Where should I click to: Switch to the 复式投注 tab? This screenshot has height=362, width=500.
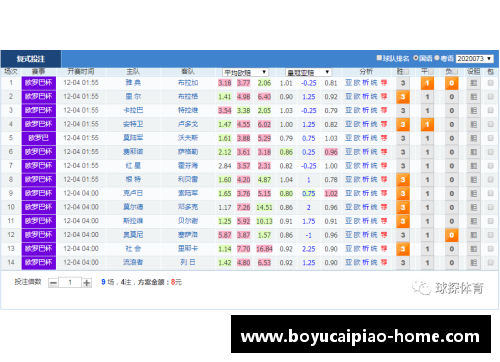(x=31, y=59)
